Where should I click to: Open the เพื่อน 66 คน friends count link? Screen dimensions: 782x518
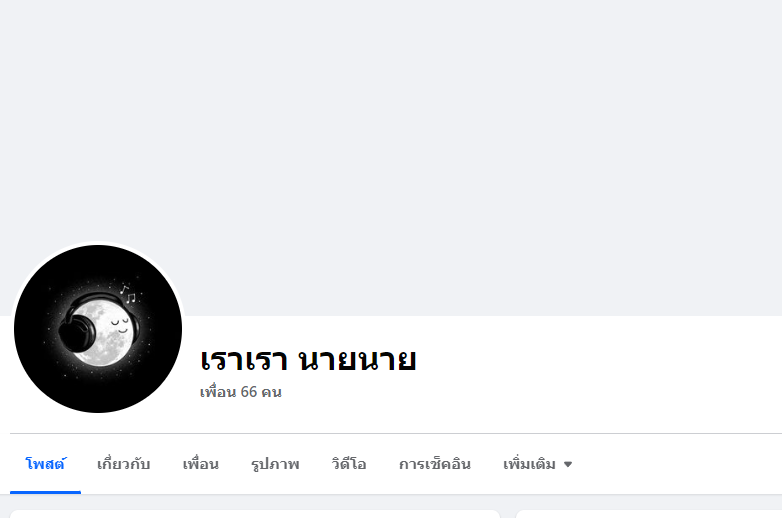(x=241, y=392)
